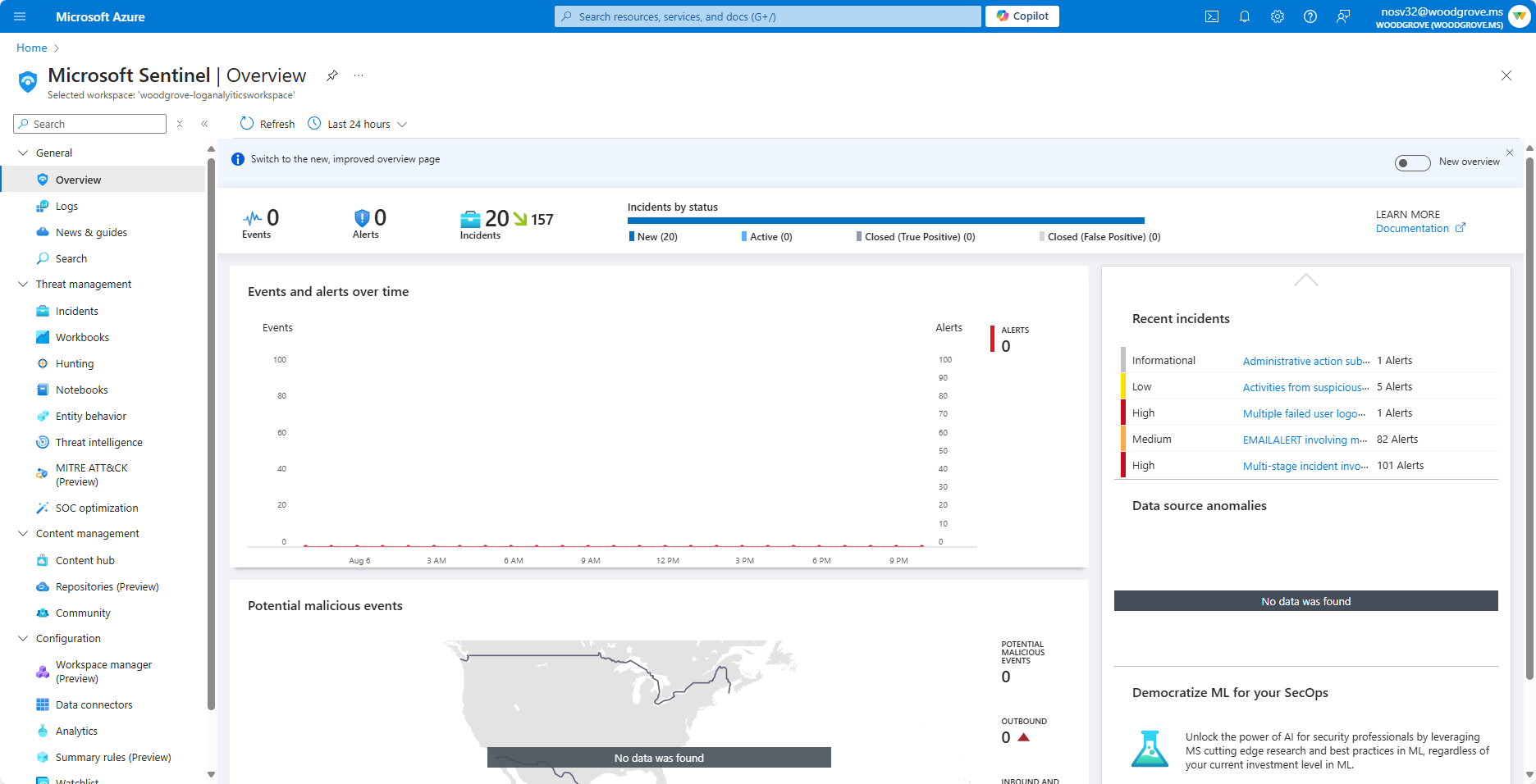Viewport: 1536px width, 784px height.
Task: Collapse the Threat management section
Action: (x=23, y=284)
